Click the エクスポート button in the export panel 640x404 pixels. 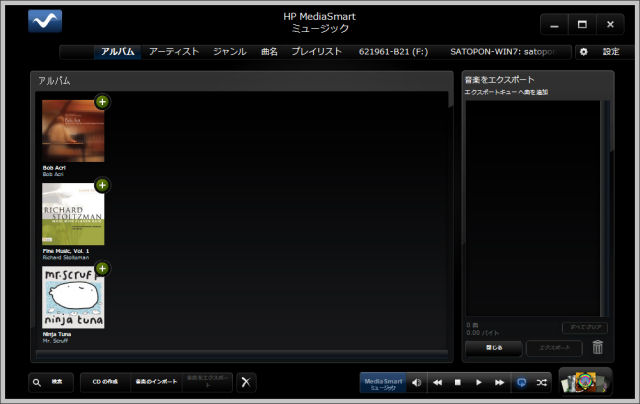coord(554,348)
